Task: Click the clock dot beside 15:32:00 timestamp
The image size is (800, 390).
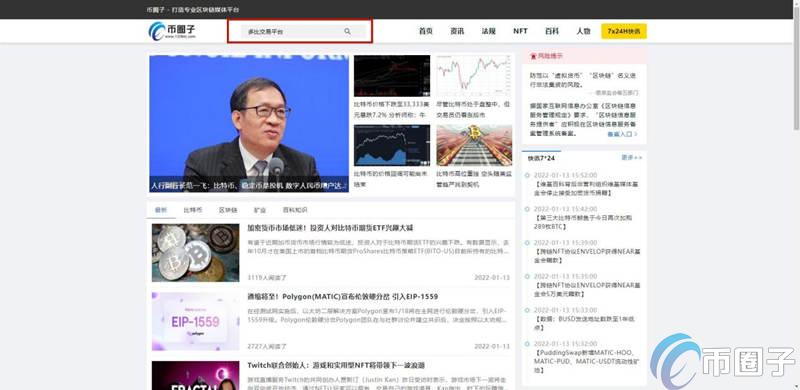Action: coord(527,344)
